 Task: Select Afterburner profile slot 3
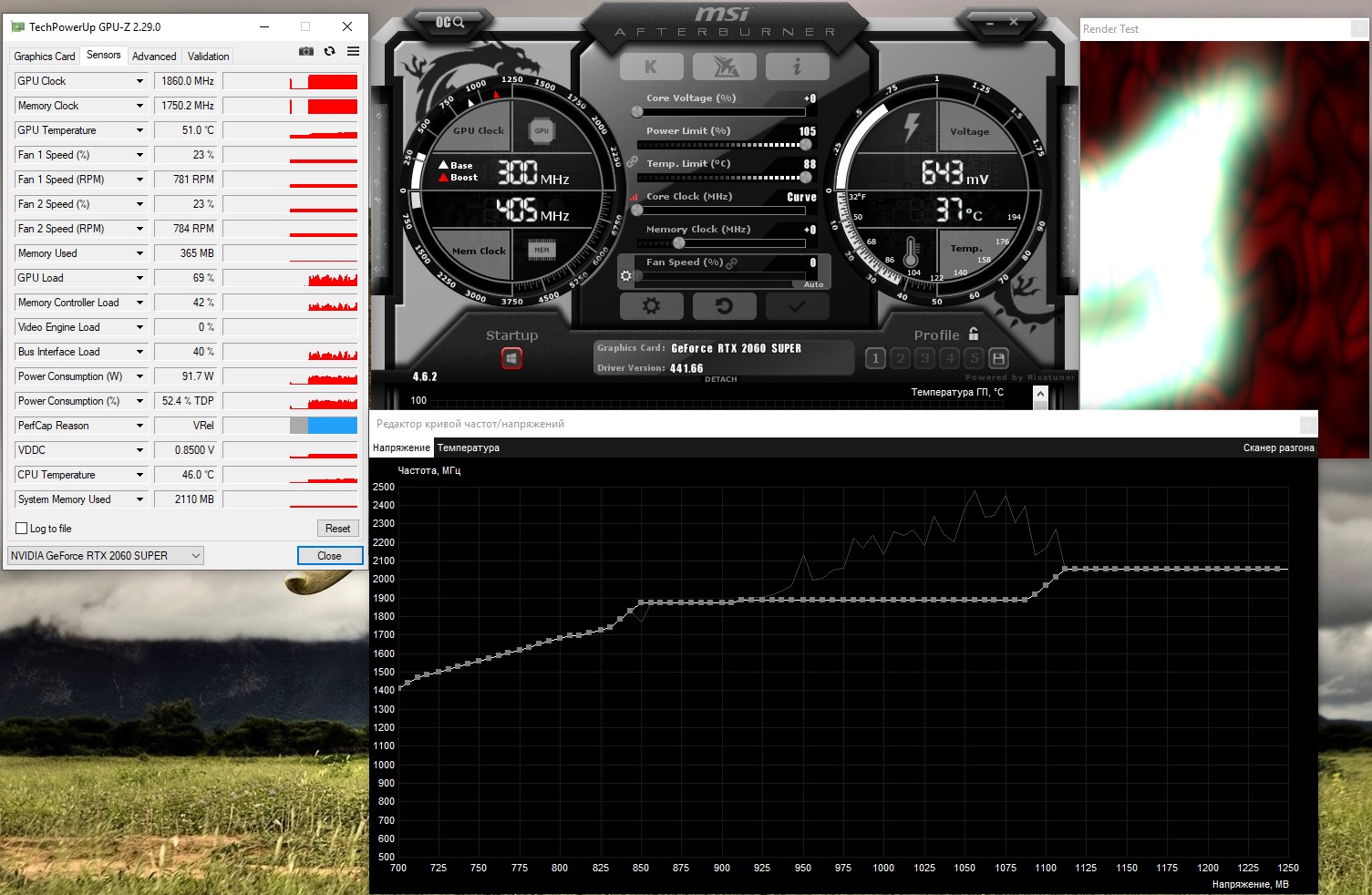tap(925, 358)
